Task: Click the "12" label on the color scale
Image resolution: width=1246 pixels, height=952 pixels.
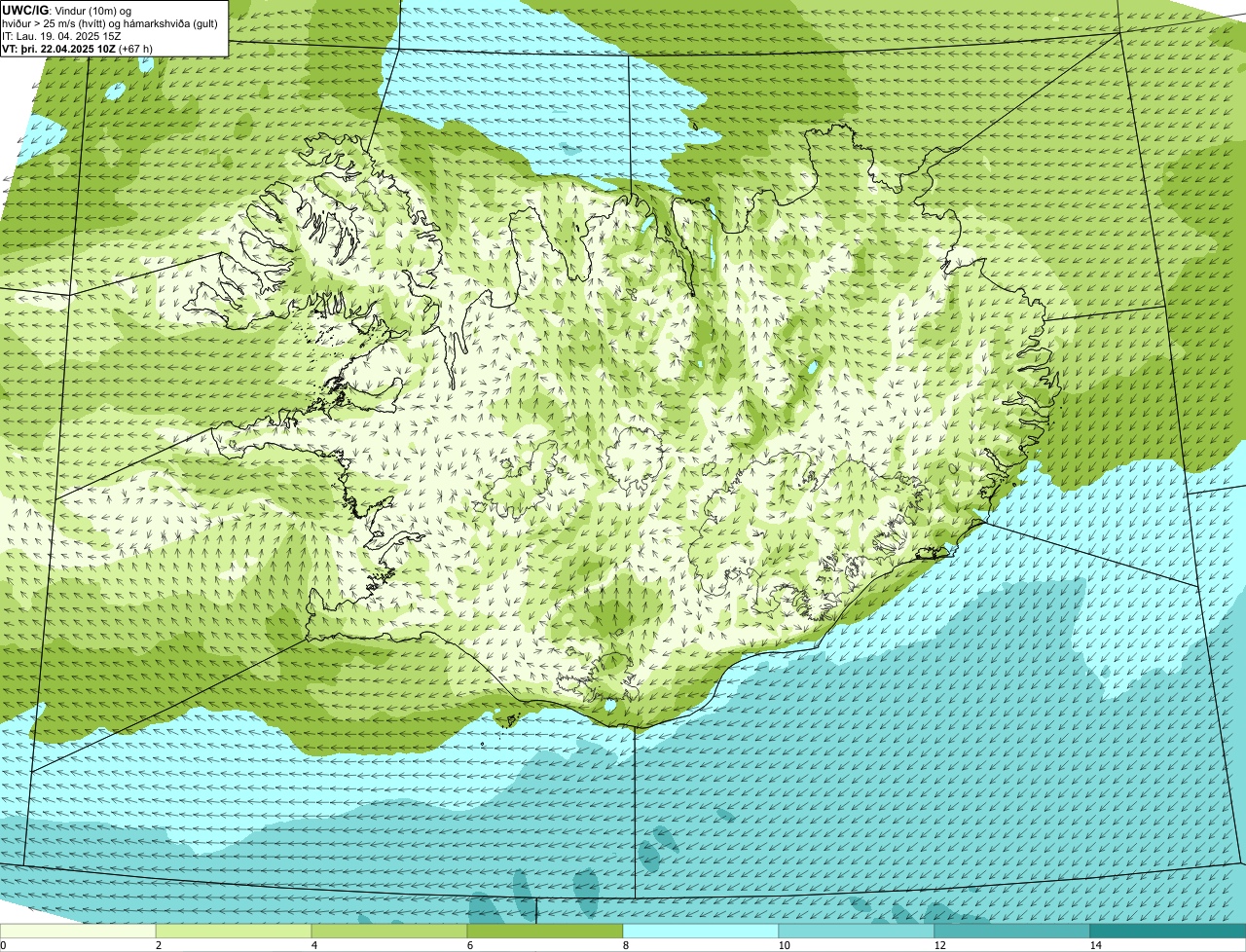Action: 939,945
